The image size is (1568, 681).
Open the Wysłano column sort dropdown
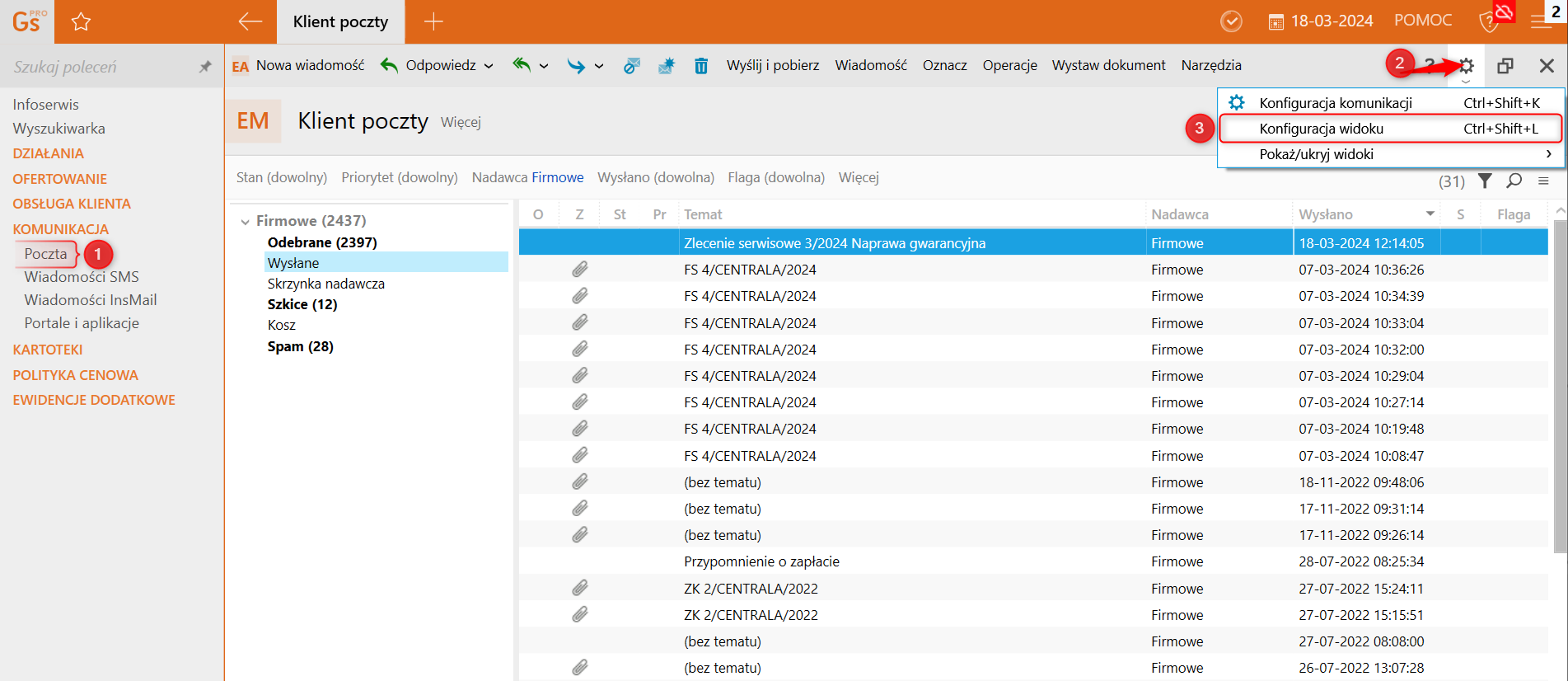click(x=1430, y=214)
